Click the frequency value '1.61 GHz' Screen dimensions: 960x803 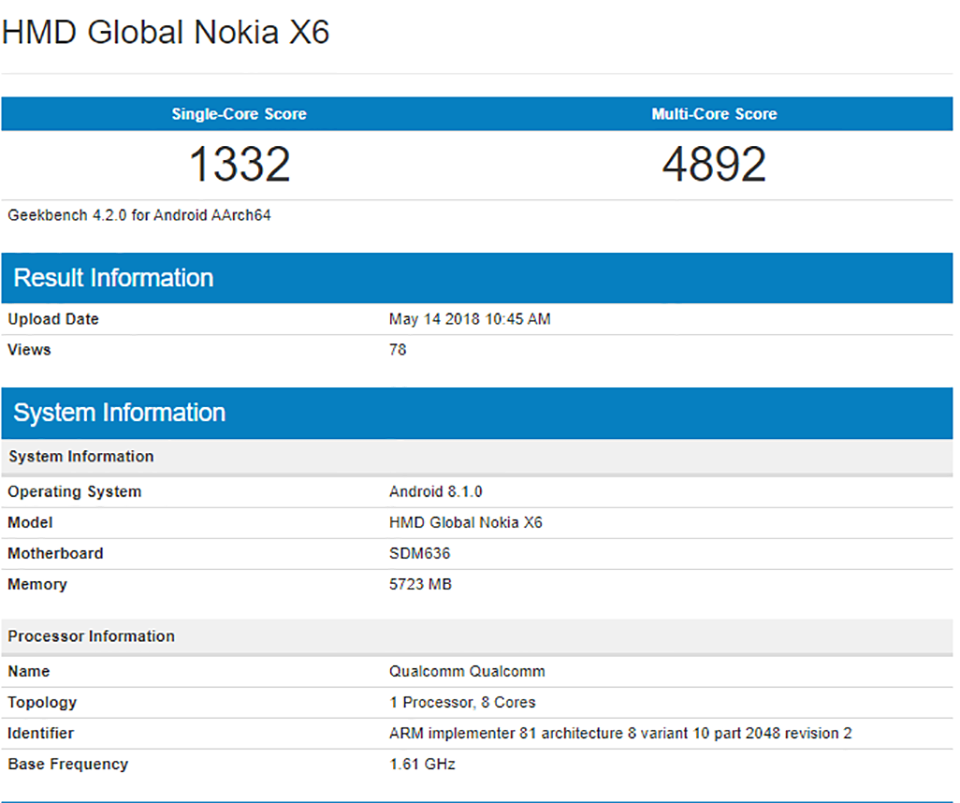tap(422, 764)
